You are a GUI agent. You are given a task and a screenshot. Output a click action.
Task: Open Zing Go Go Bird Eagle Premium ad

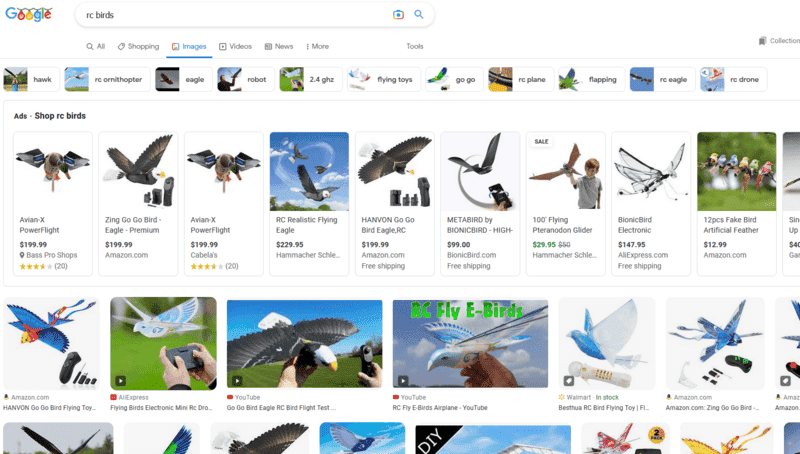[138, 204]
